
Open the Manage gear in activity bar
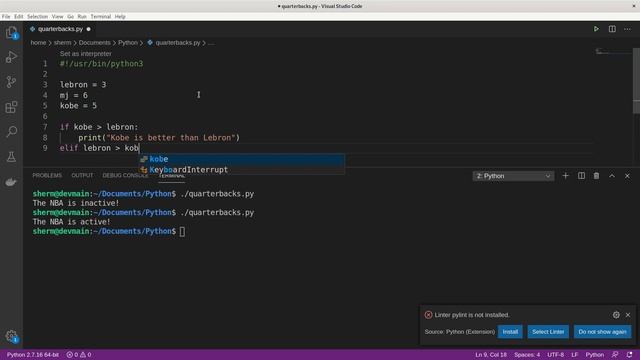11,336
